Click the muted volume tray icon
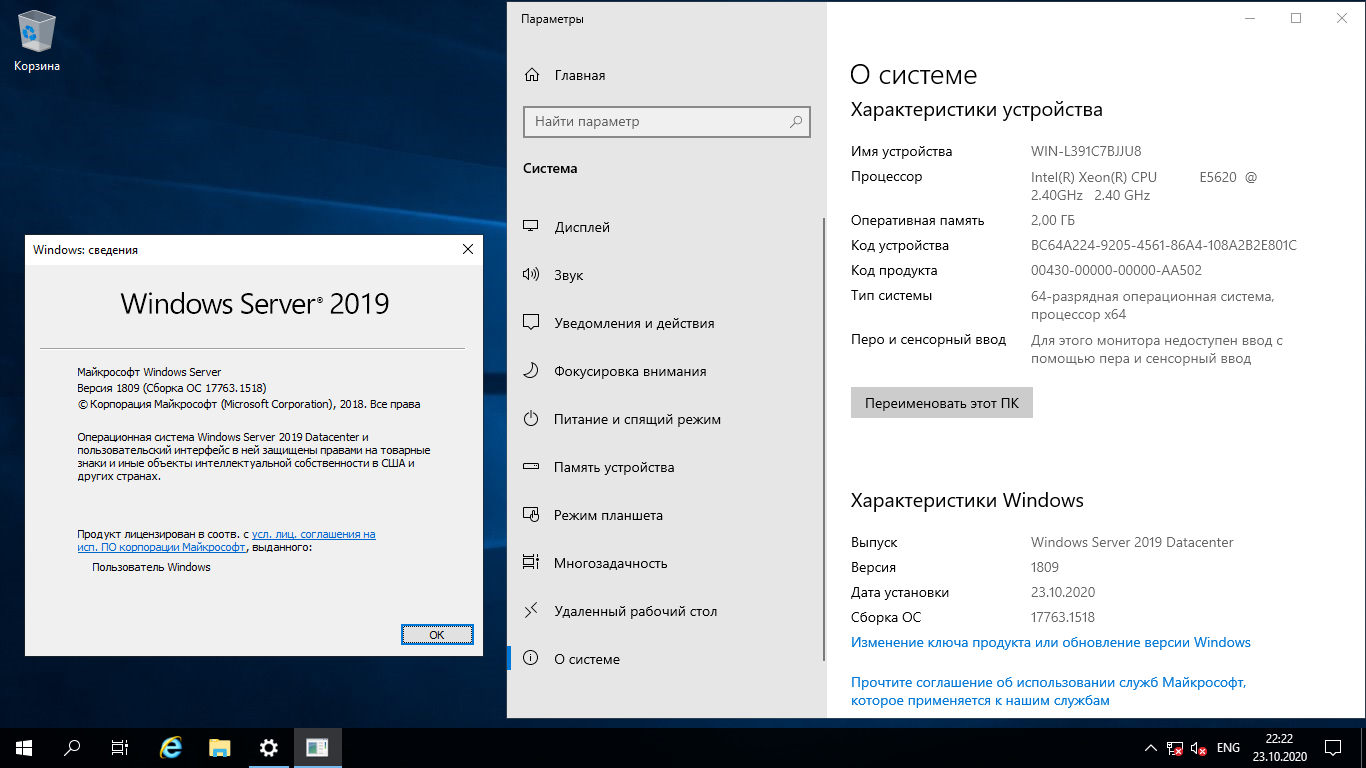 (x=1199, y=748)
